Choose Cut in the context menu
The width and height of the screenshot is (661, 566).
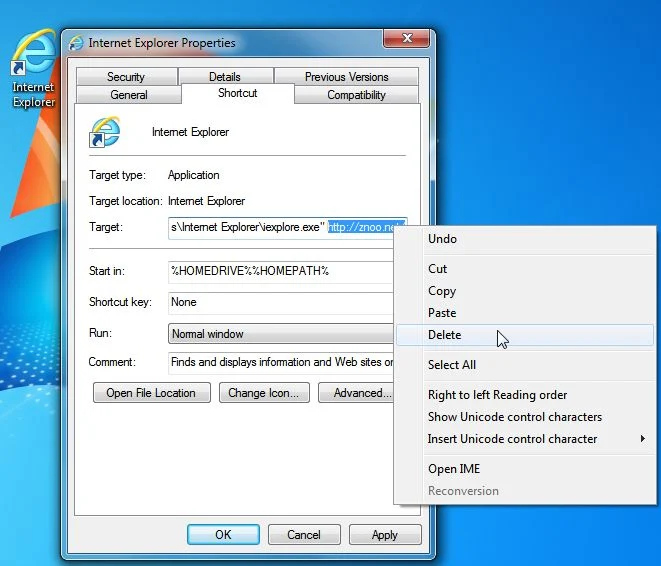pyautogui.click(x=525, y=269)
